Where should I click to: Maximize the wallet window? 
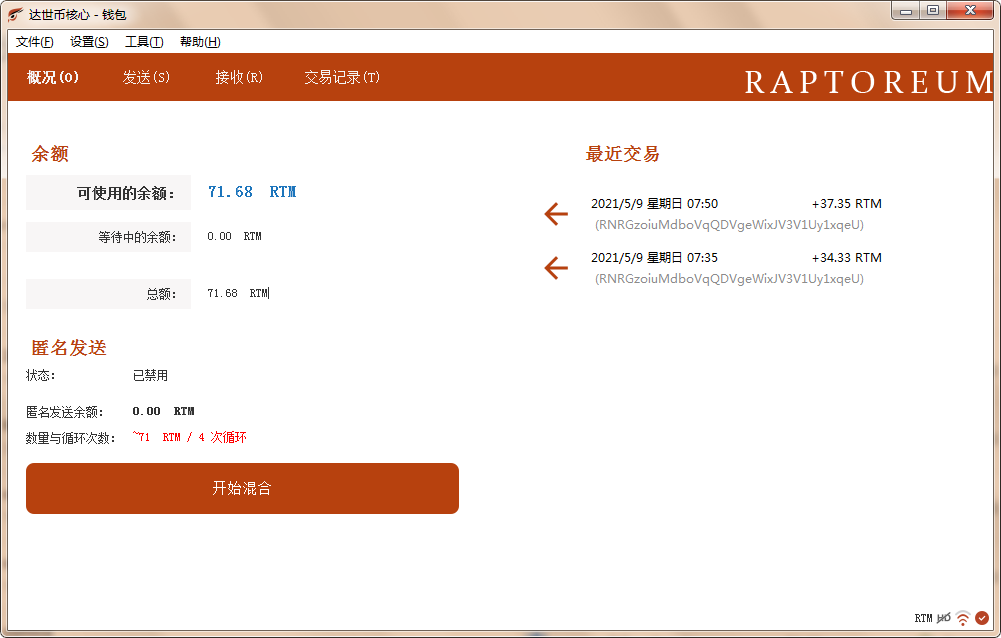tap(933, 10)
